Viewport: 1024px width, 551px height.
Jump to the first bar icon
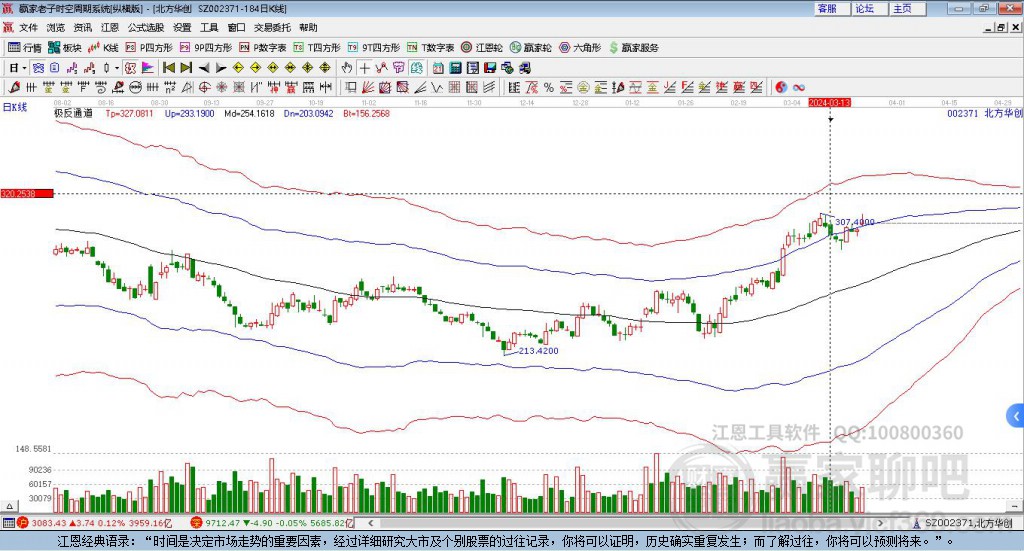pyautogui.click(x=168, y=68)
